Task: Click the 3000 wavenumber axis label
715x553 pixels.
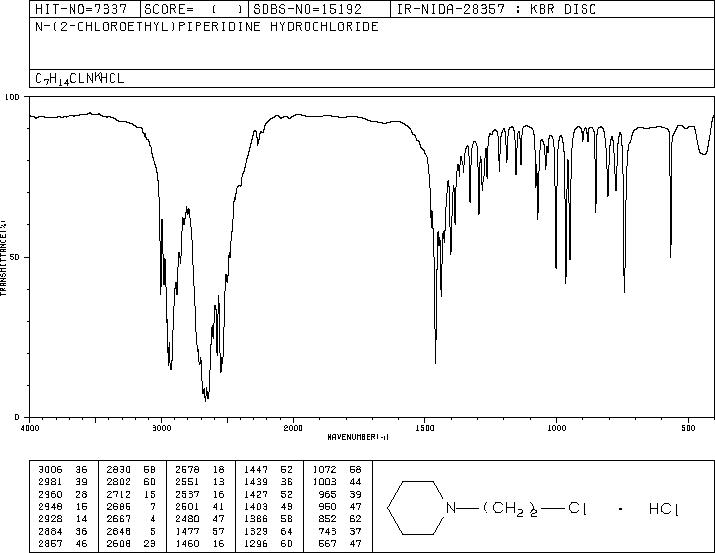Action: tap(161, 428)
